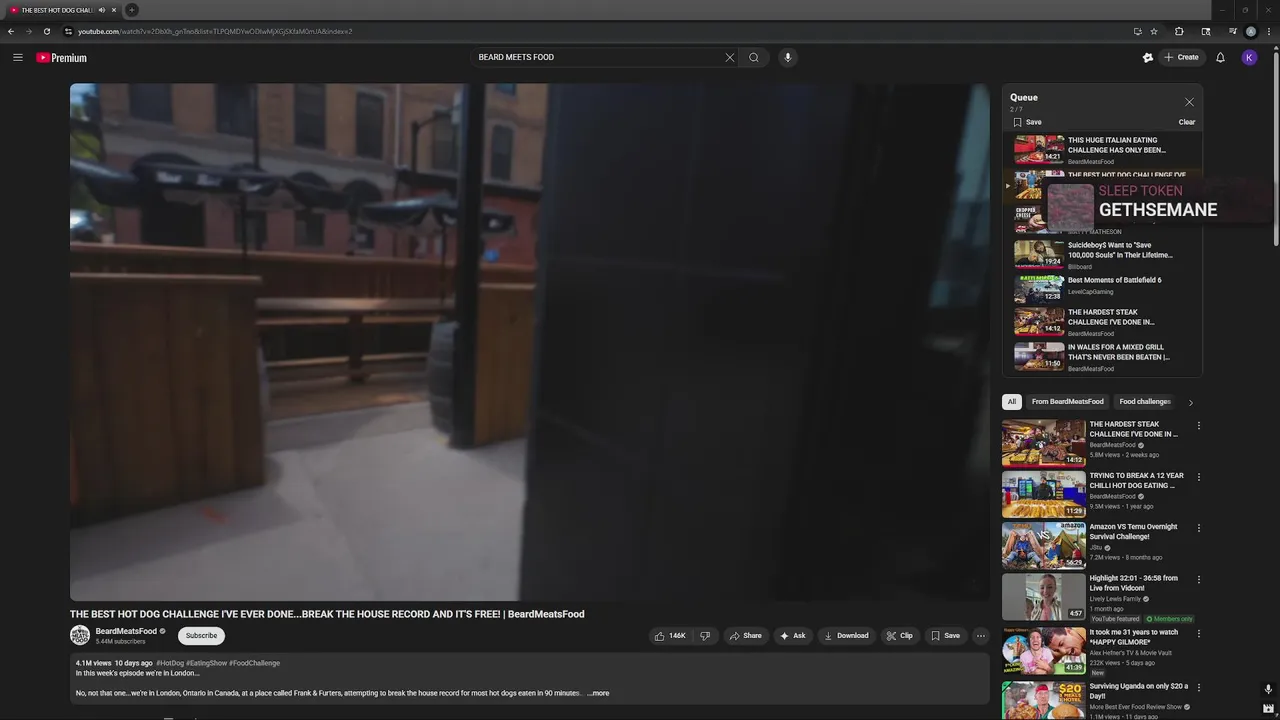Viewport: 1280px width, 720px height.
Task: View site information icon in address bar
Action: pos(69,31)
